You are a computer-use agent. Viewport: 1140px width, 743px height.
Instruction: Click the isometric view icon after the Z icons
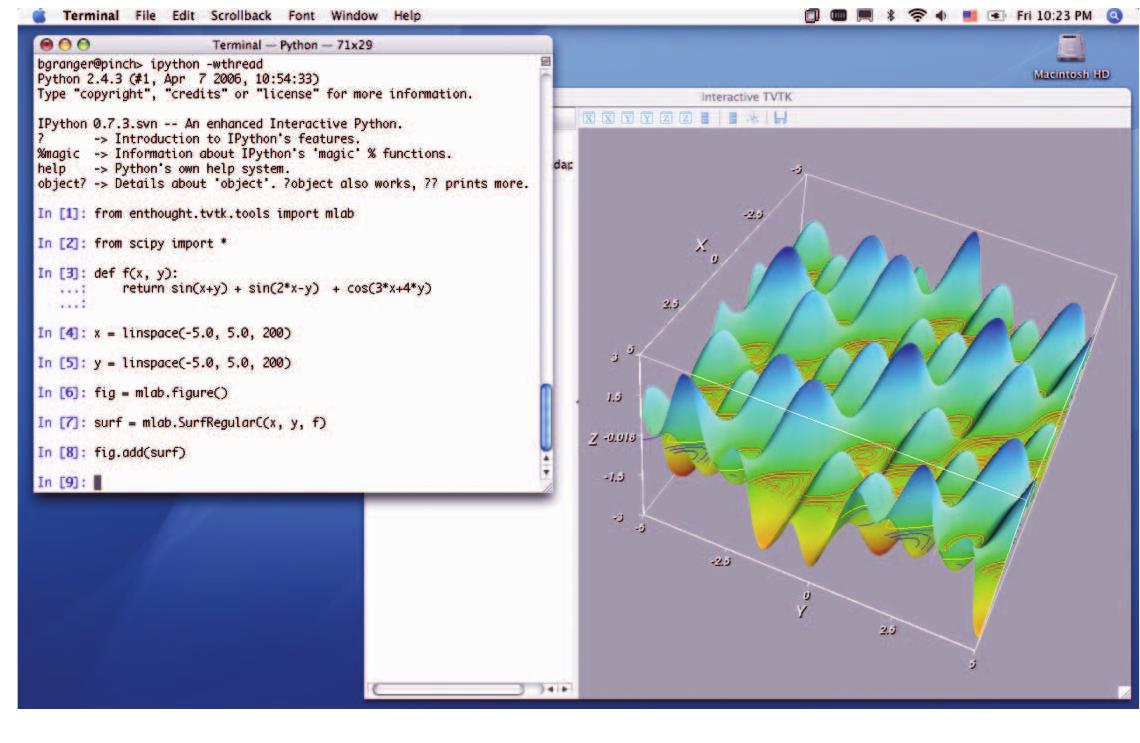coord(705,118)
